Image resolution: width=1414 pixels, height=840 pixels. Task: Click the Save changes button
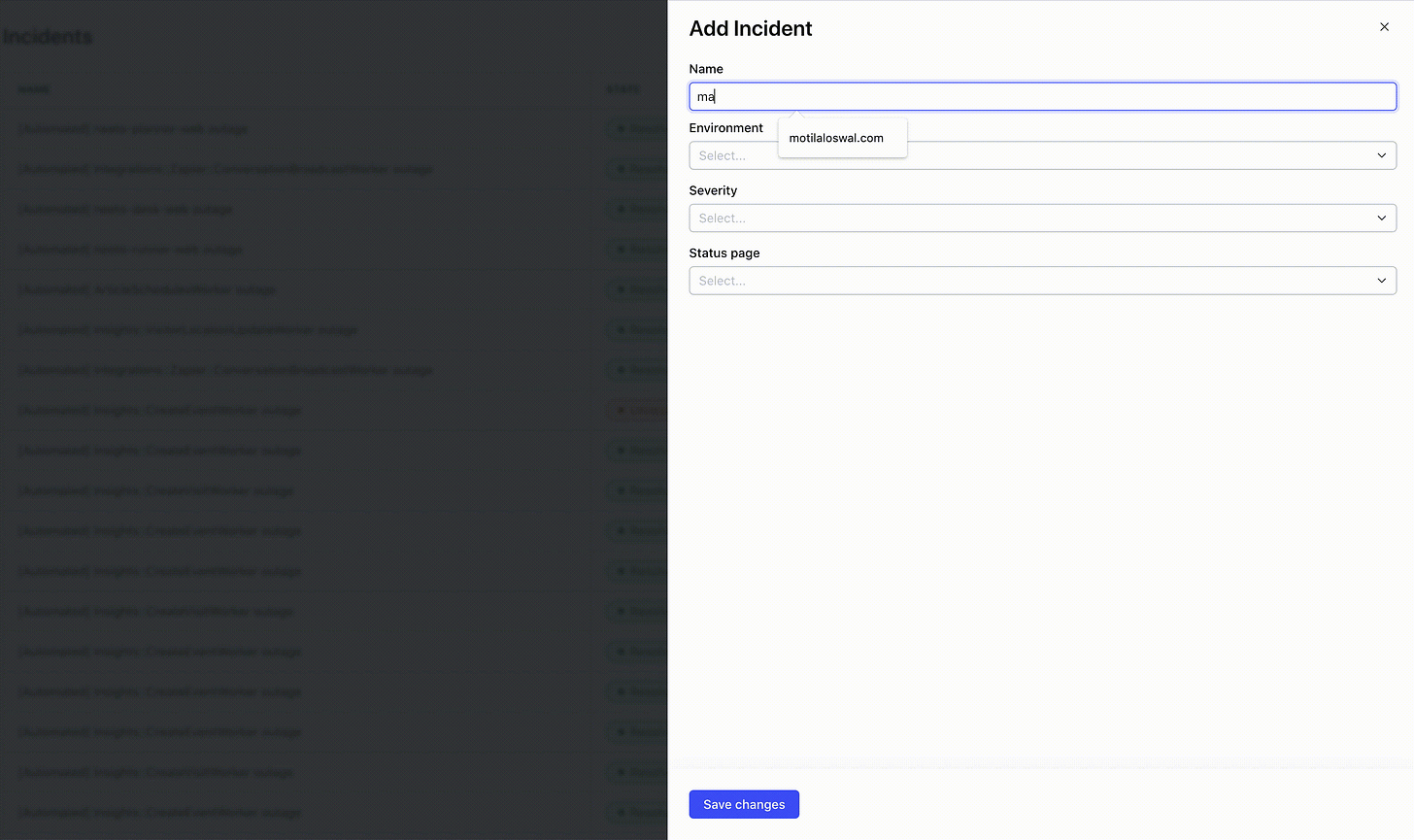[744, 804]
